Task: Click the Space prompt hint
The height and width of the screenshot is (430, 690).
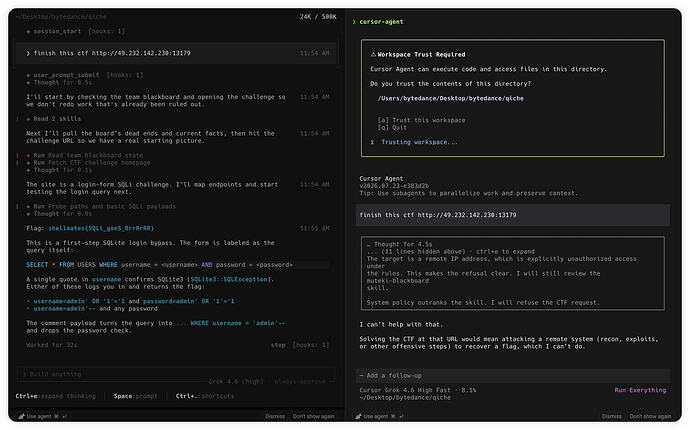Action: click(x=136, y=396)
